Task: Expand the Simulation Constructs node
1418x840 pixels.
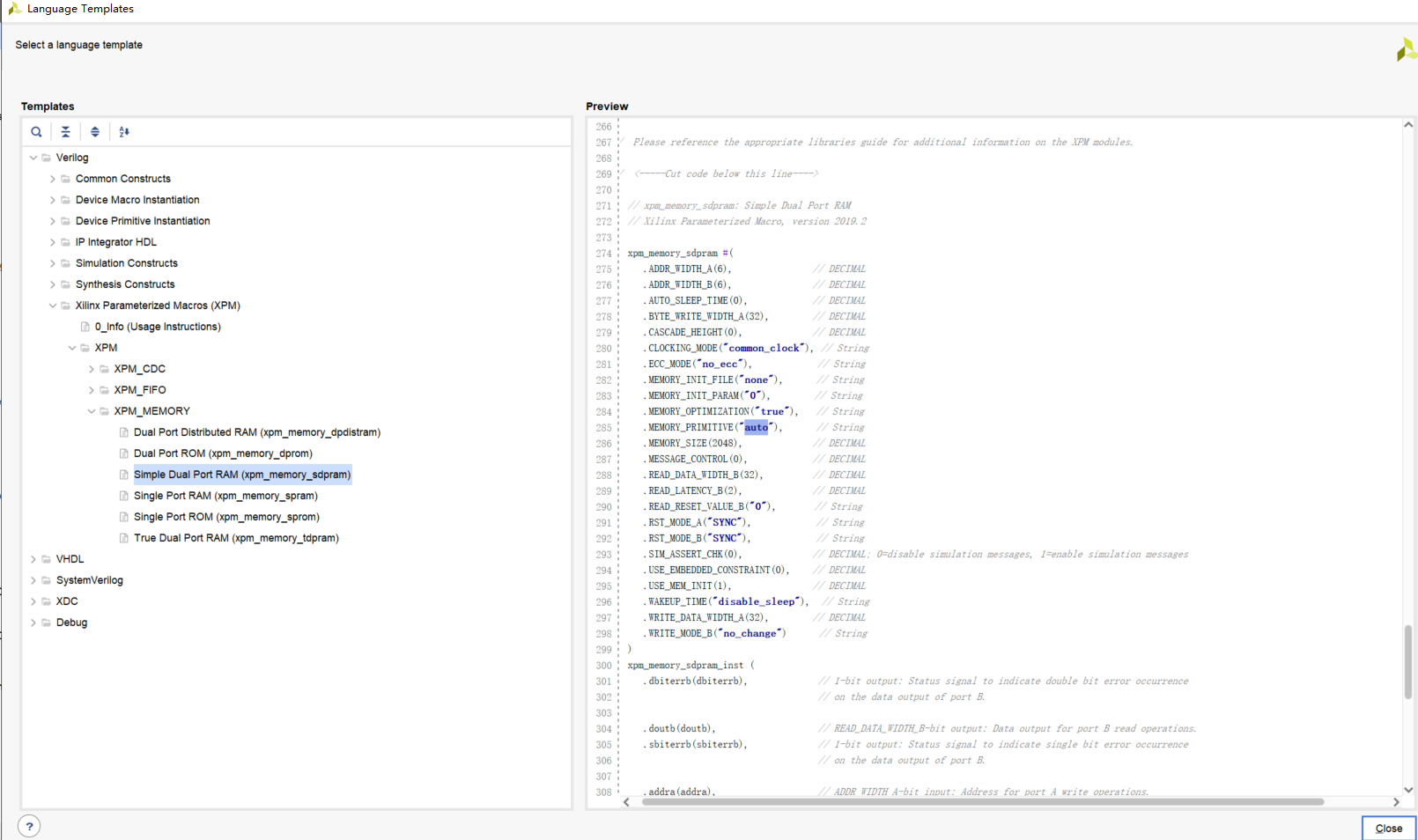Action: 53,263
